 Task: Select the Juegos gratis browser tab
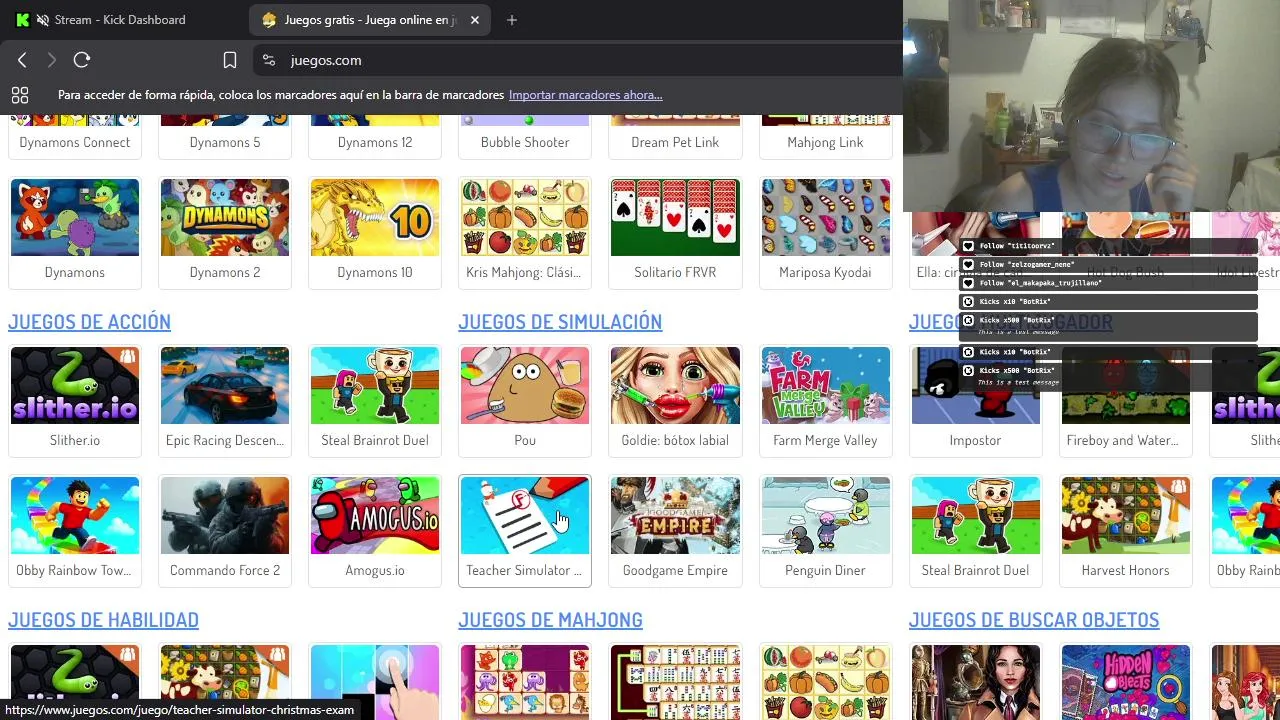370,20
